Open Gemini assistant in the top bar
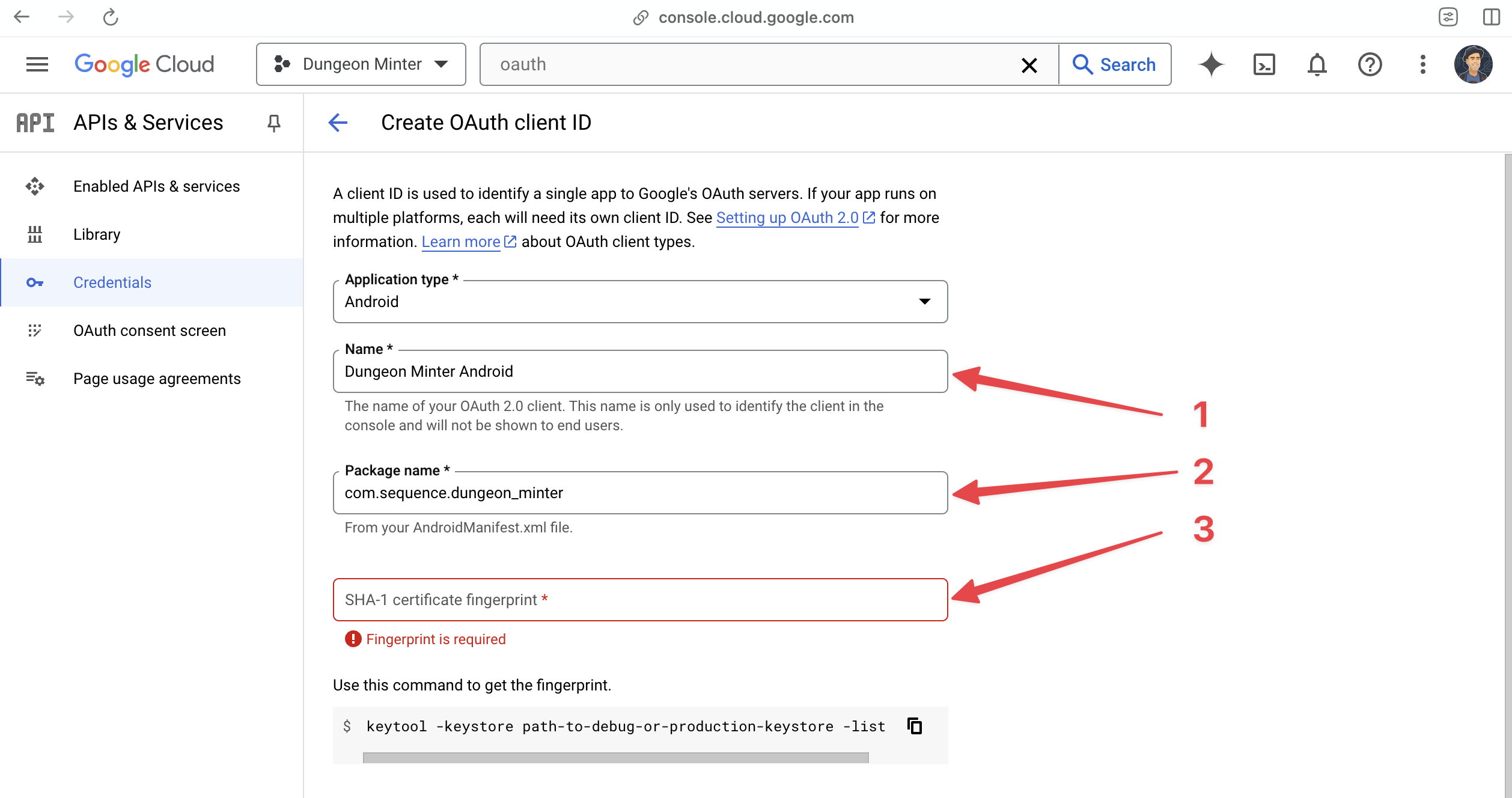 point(1211,64)
